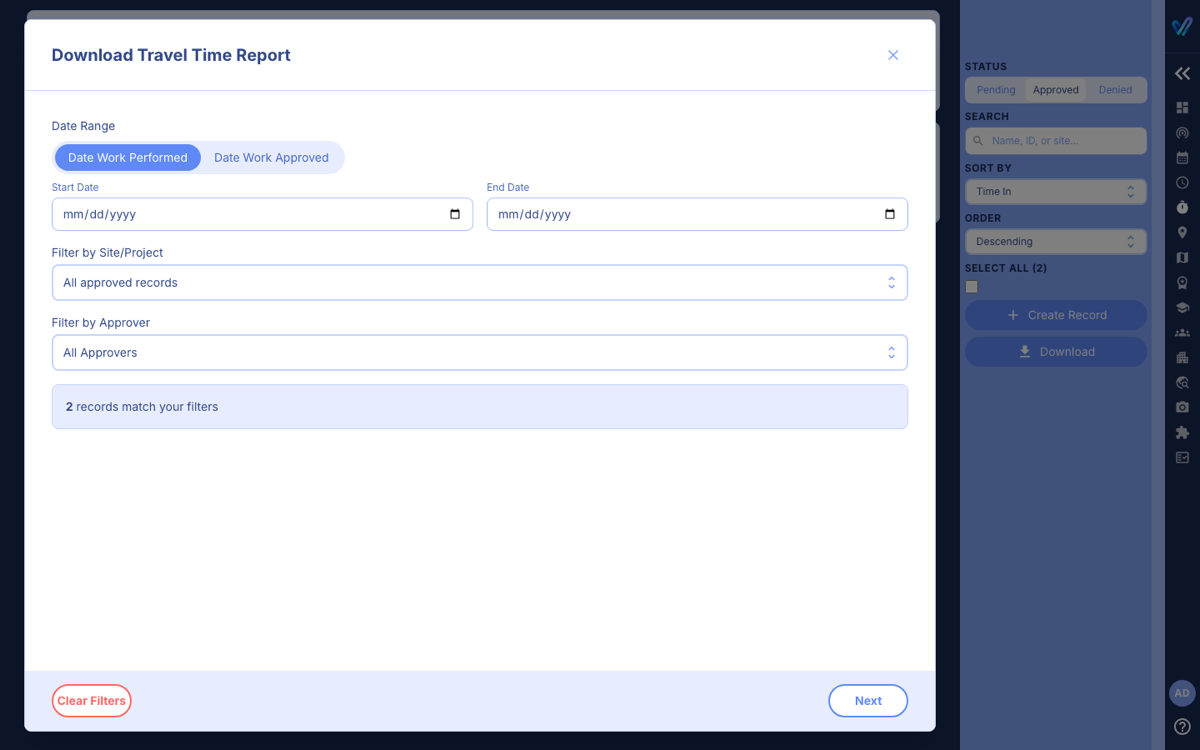Open the graduation cap icon in sidebar
The height and width of the screenshot is (750, 1200).
(1182, 308)
